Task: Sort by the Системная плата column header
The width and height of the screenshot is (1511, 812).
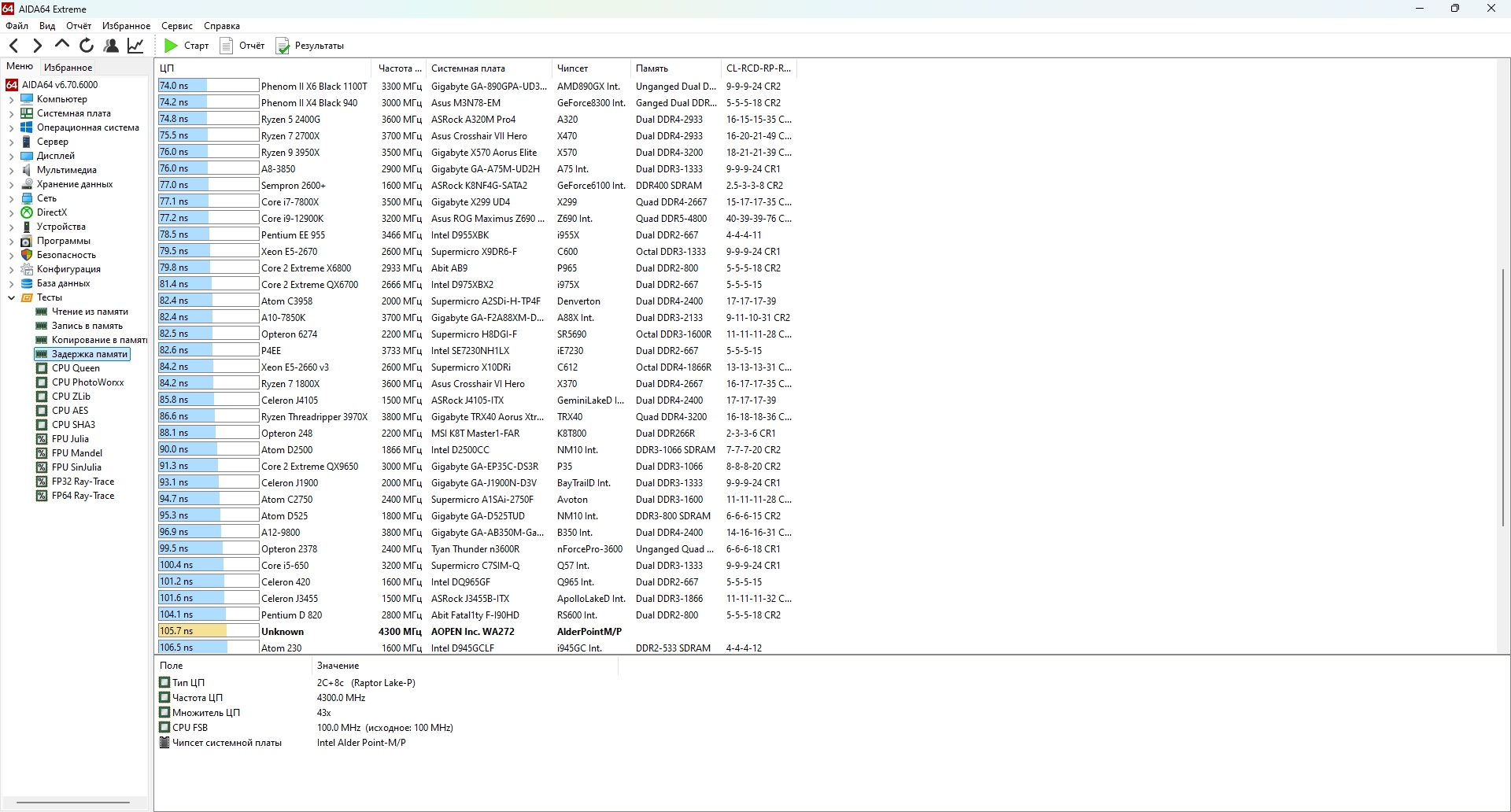Action: pyautogui.click(x=489, y=68)
